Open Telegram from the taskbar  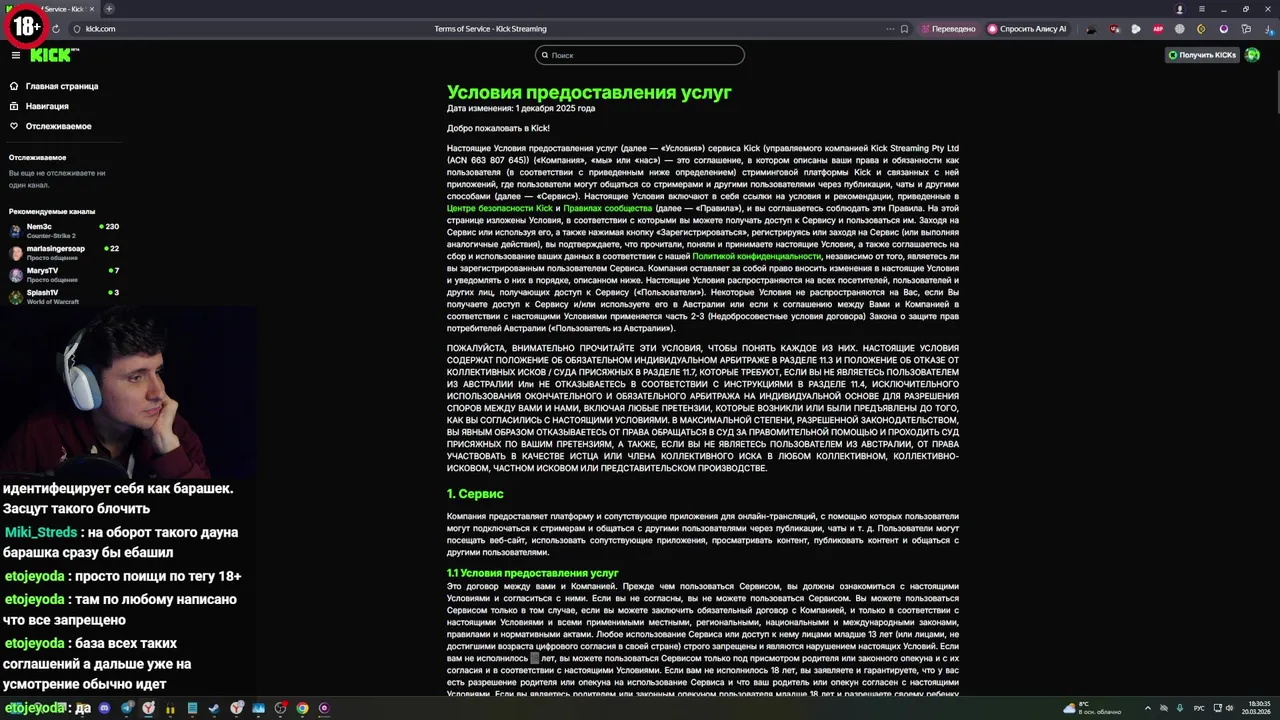127,708
